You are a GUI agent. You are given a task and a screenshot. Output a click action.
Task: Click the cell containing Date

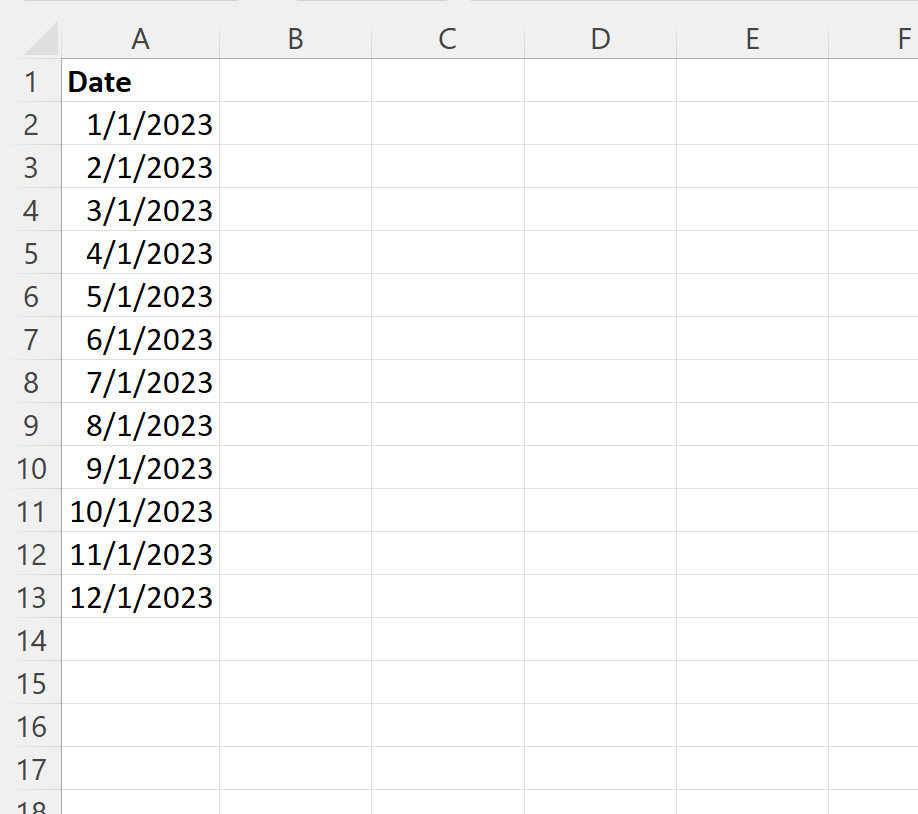pos(140,82)
